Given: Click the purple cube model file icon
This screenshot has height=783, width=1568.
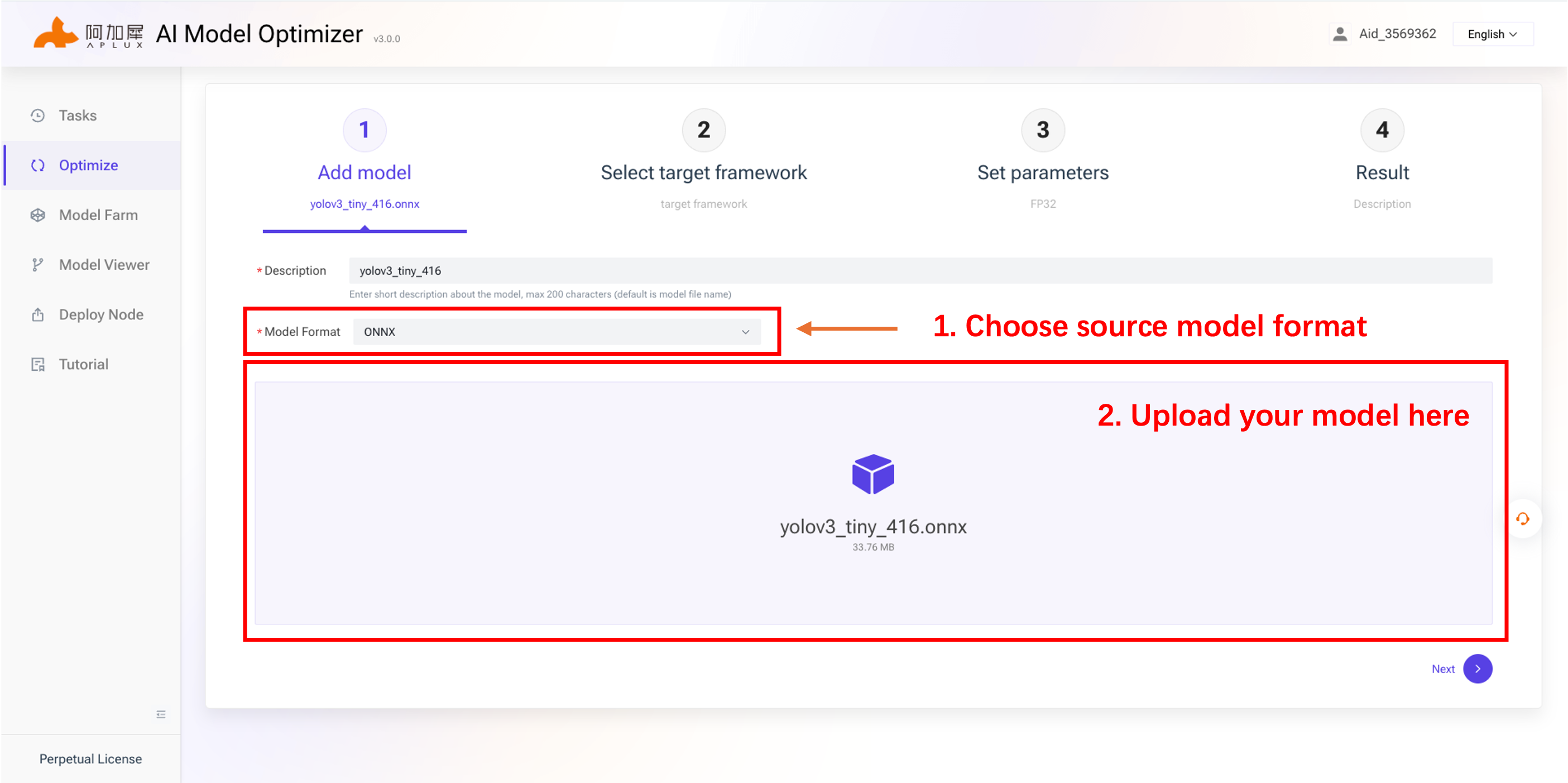Looking at the screenshot, I should coord(873,474).
